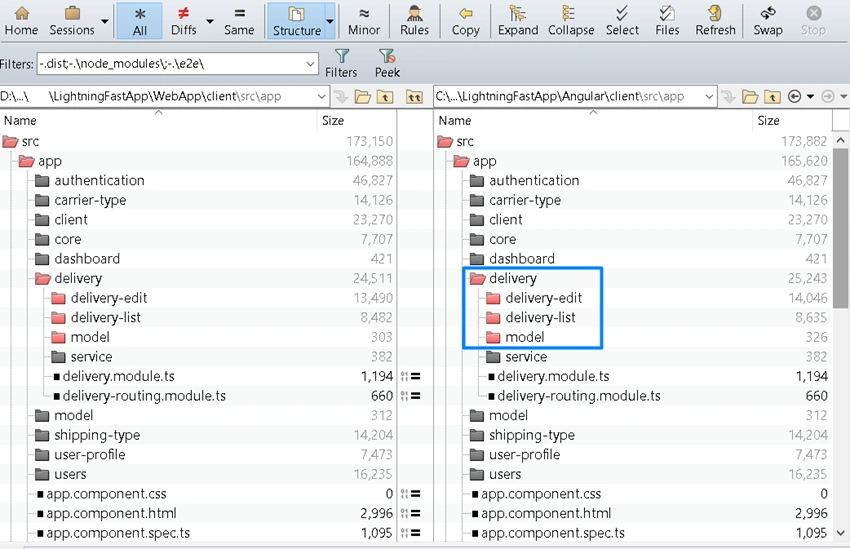Toggle the Same display filter
The width and height of the screenshot is (850, 549).
click(x=239, y=21)
